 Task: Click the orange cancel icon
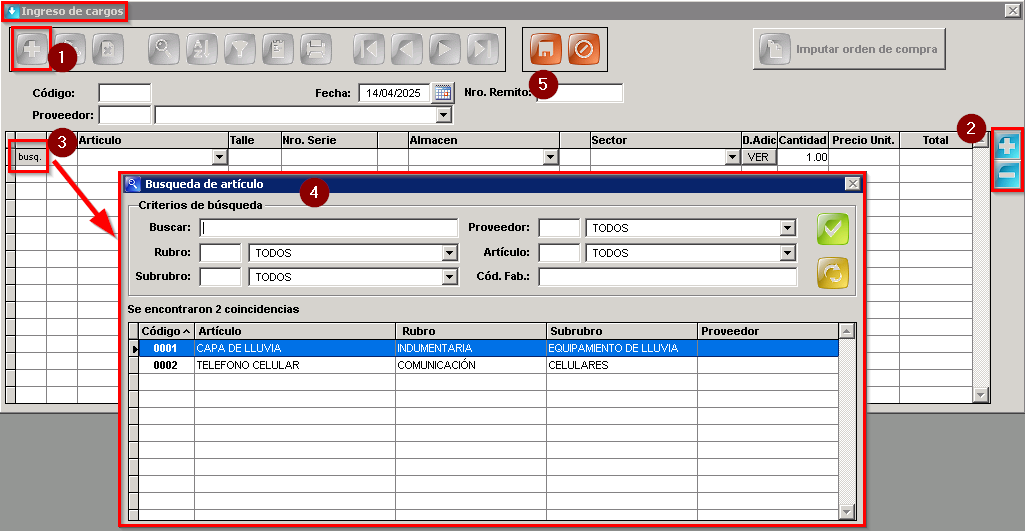point(584,50)
